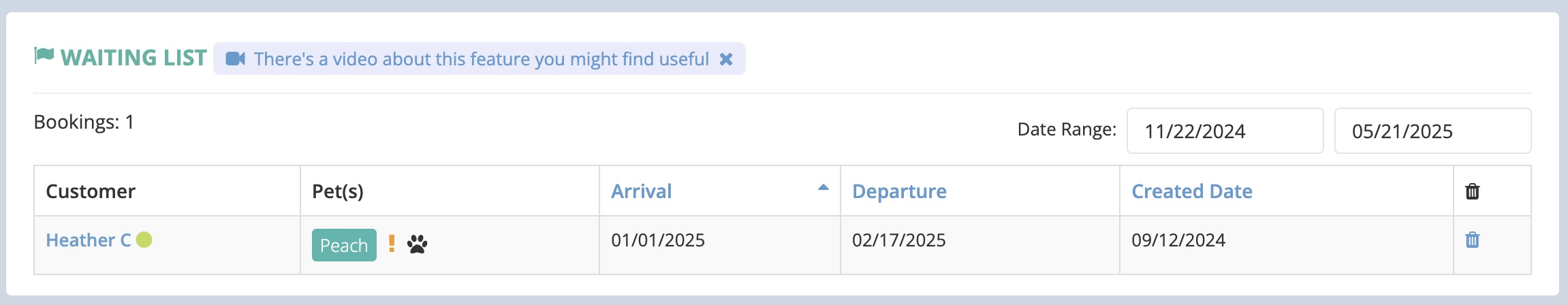Sort table by Departure column

coord(899,191)
